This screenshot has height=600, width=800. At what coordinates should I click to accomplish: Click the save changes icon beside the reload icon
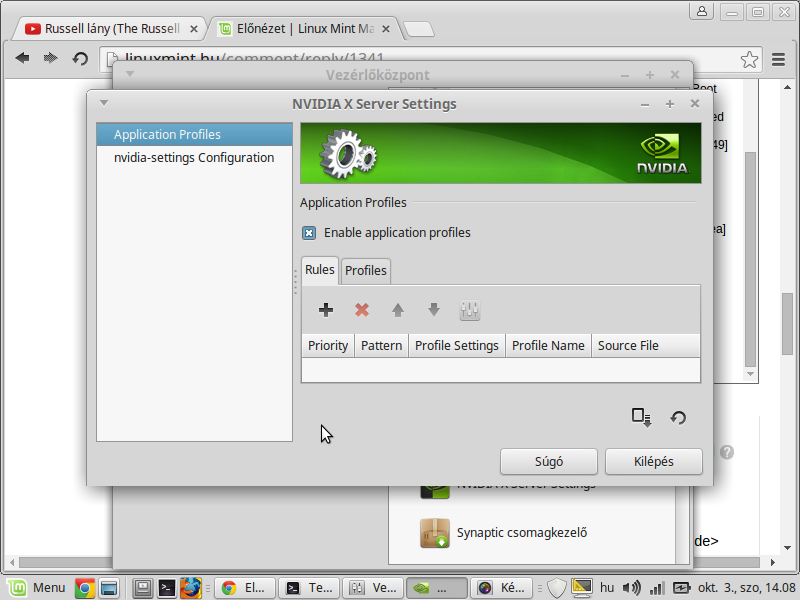tap(641, 417)
